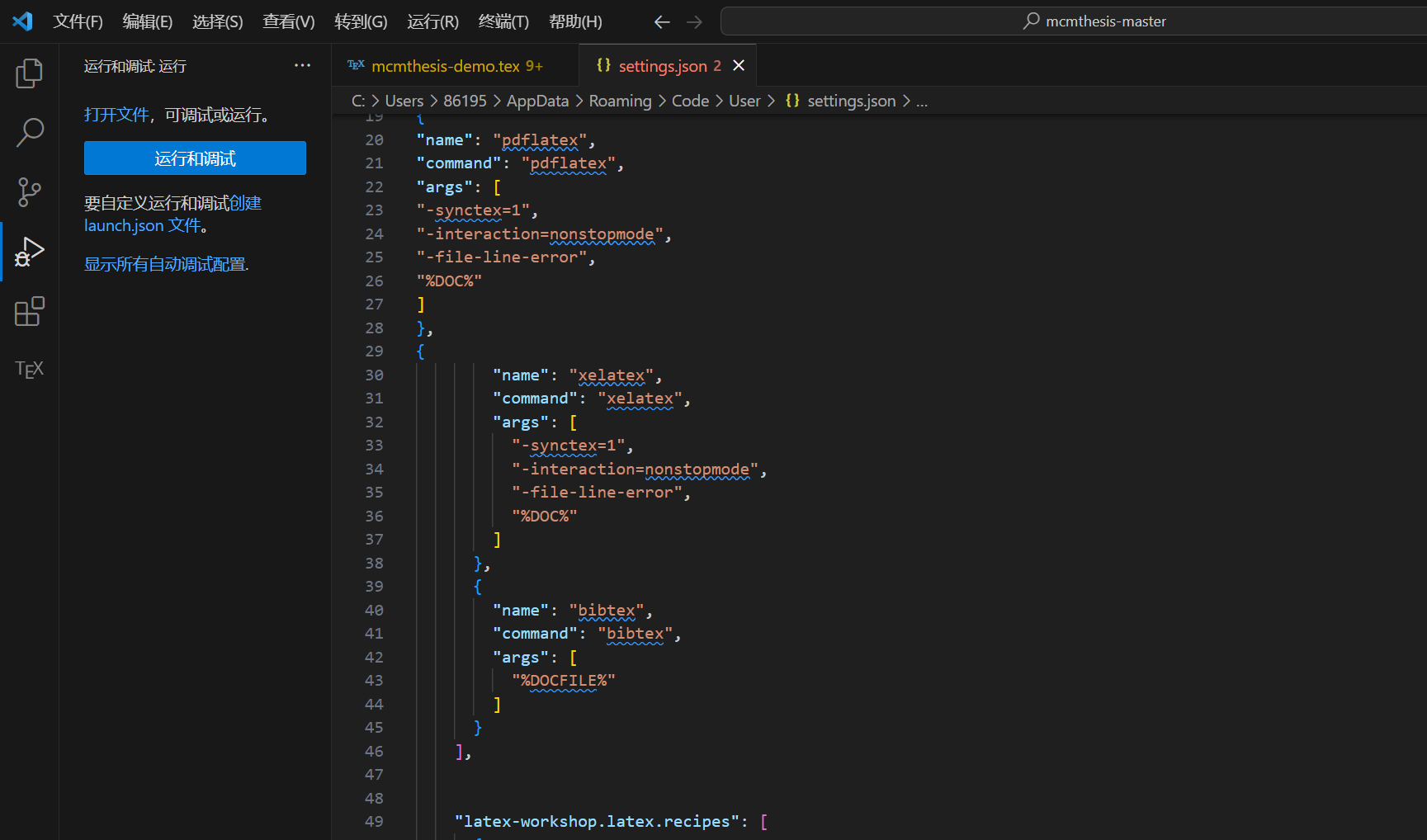Open the 运行(R) menu
This screenshot has width=1427, height=840.
pyautogui.click(x=432, y=21)
